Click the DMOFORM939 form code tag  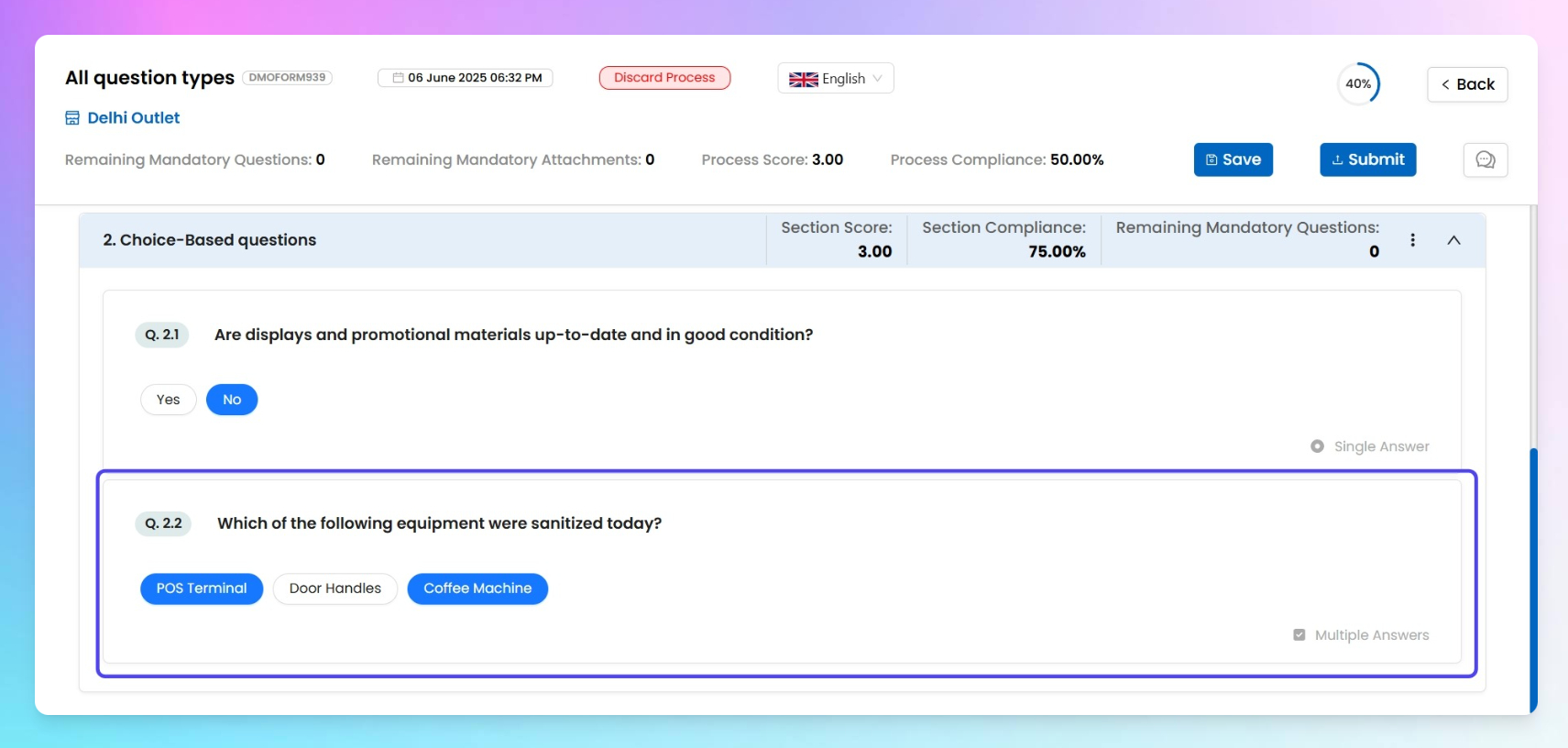pyautogui.click(x=288, y=78)
